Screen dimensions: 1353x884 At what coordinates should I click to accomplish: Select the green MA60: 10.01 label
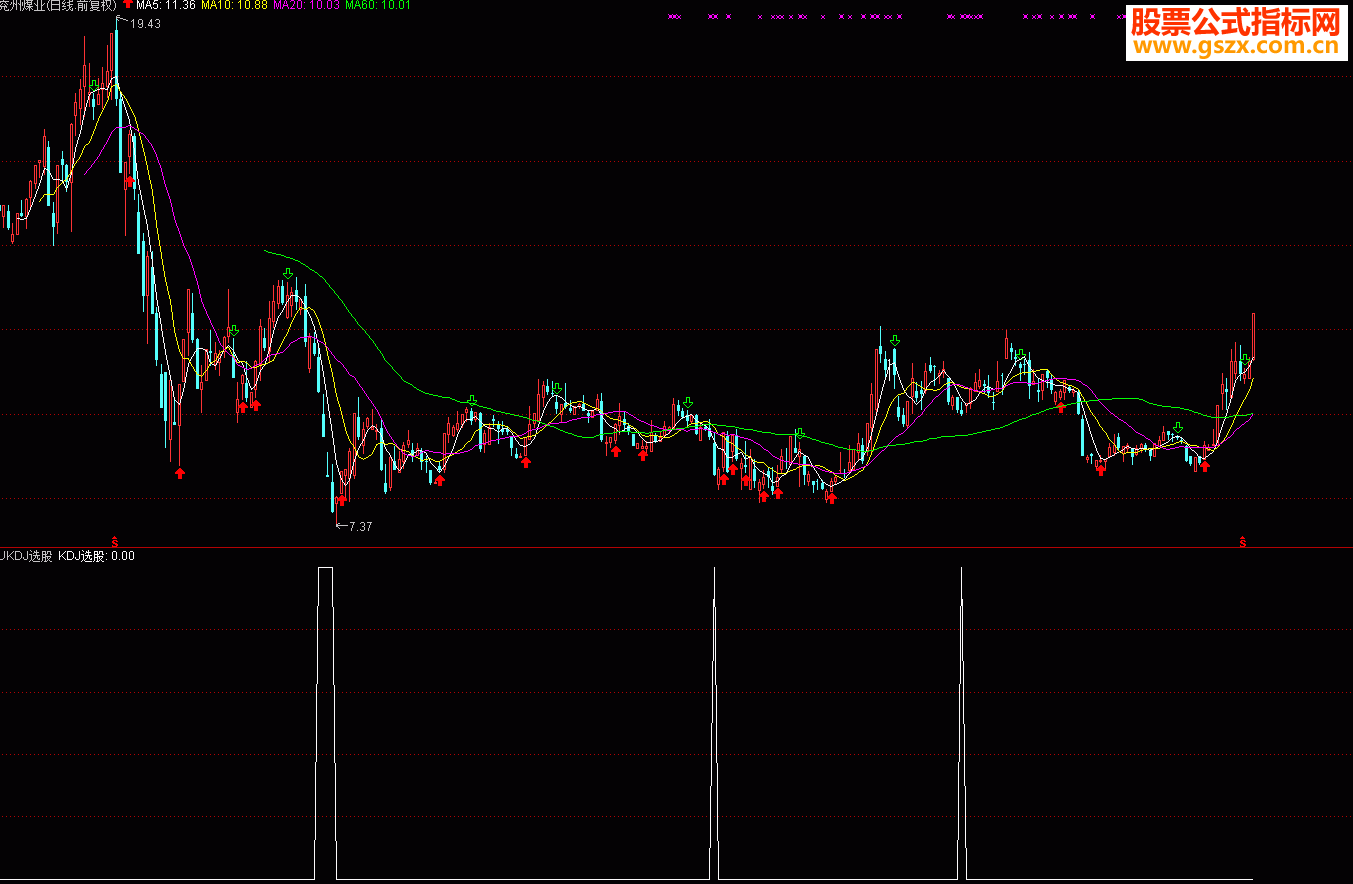[x=378, y=6]
